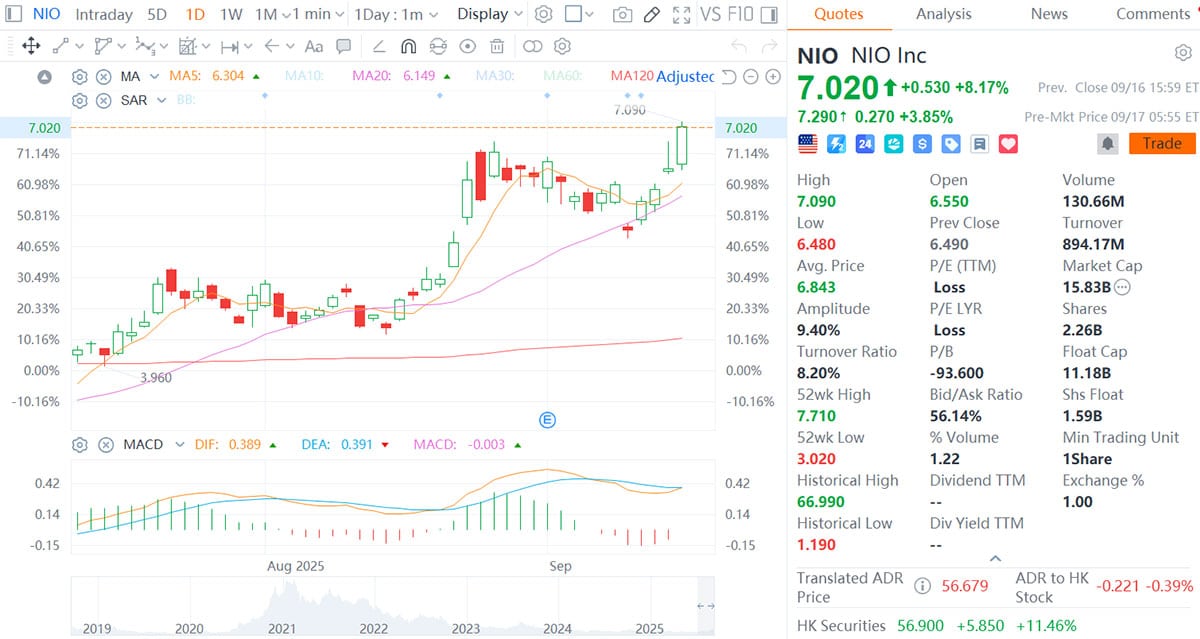Expand the Display options dropdown
1200x639 pixels.
pos(488,14)
